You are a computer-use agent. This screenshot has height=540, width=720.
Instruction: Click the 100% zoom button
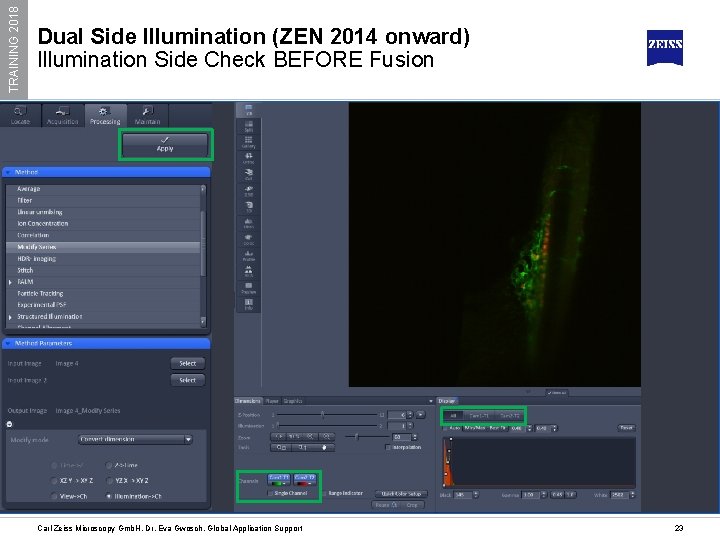(x=295, y=436)
